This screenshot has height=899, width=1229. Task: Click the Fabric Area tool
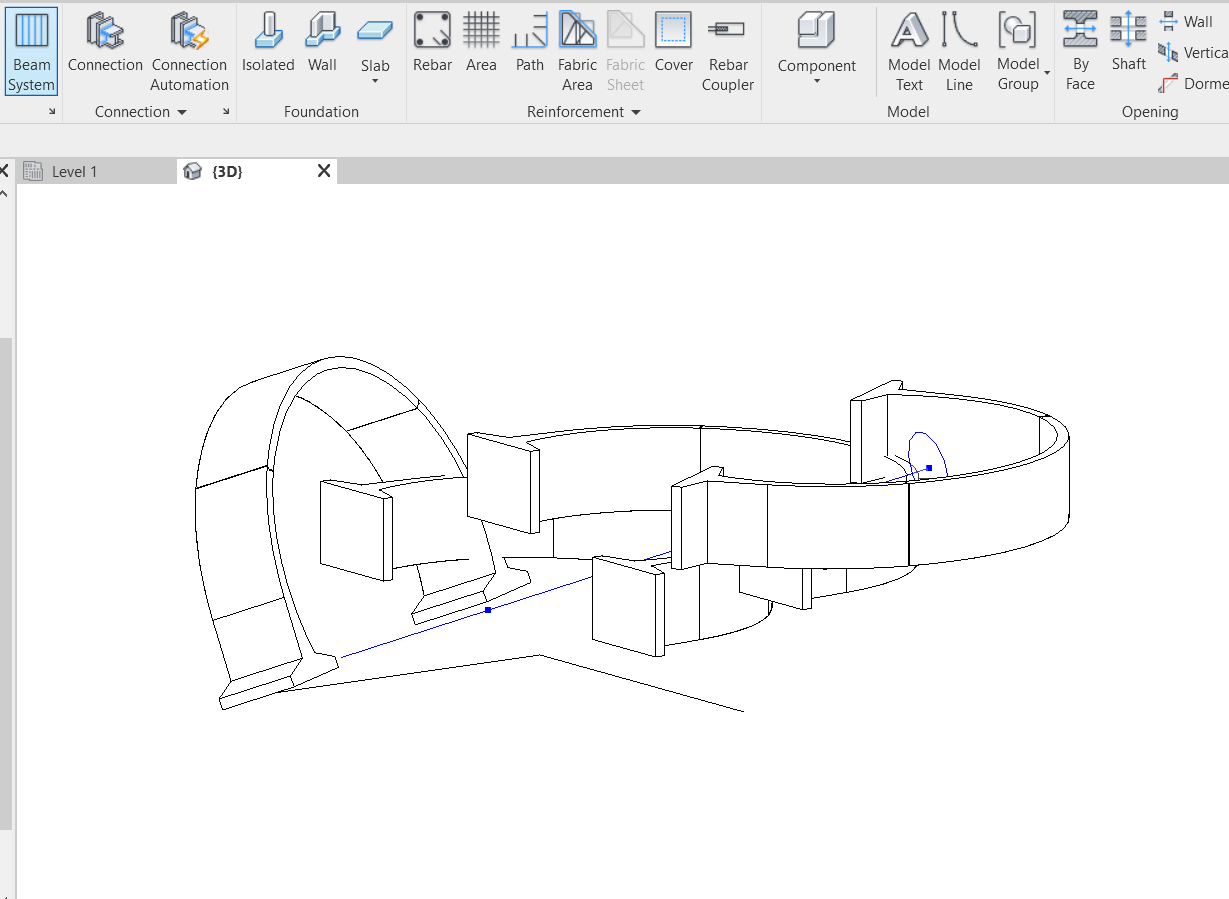click(577, 51)
